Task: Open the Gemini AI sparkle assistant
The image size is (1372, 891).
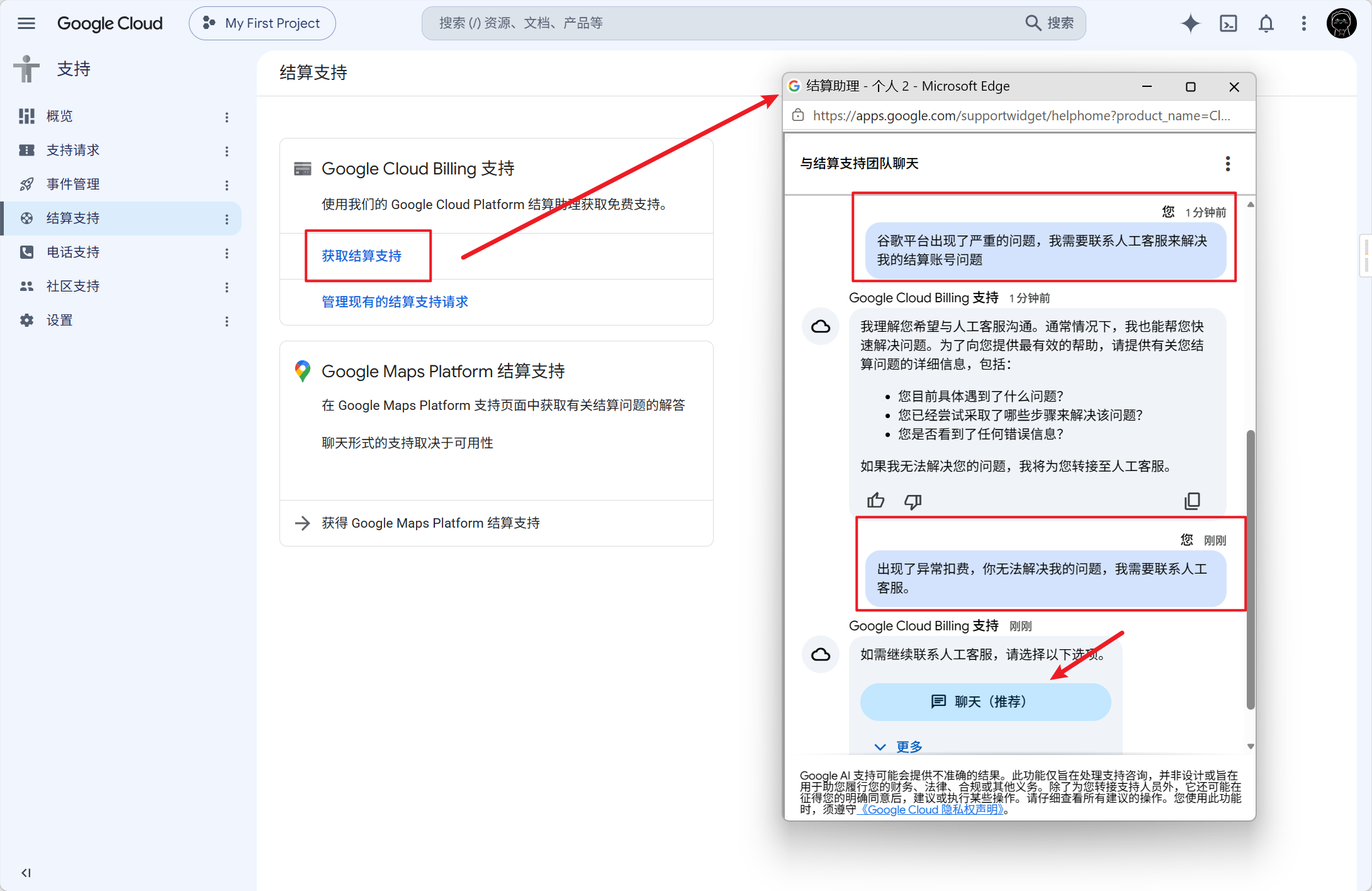Action: (1190, 23)
